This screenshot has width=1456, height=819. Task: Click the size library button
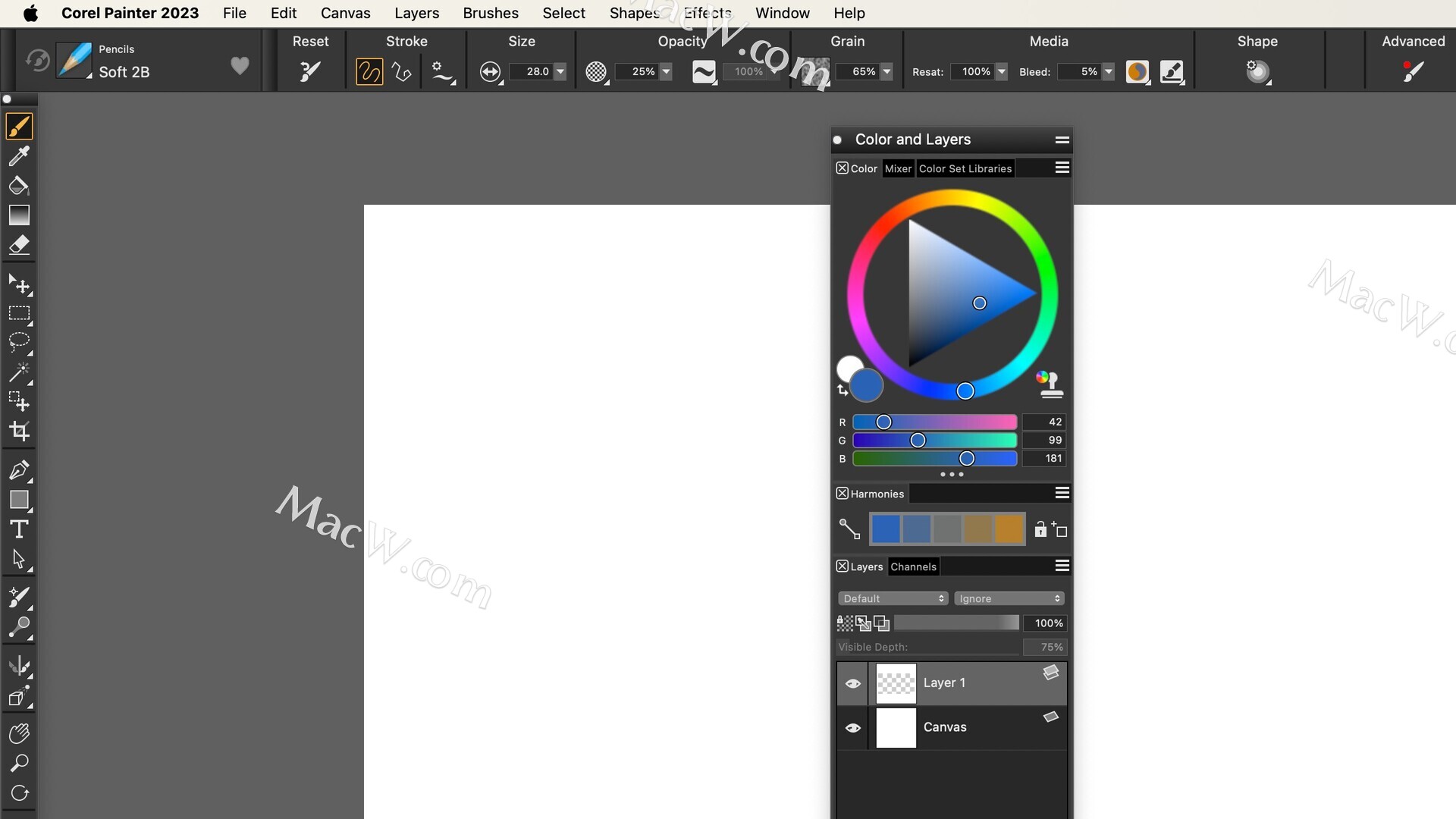pyautogui.click(x=491, y=72)
